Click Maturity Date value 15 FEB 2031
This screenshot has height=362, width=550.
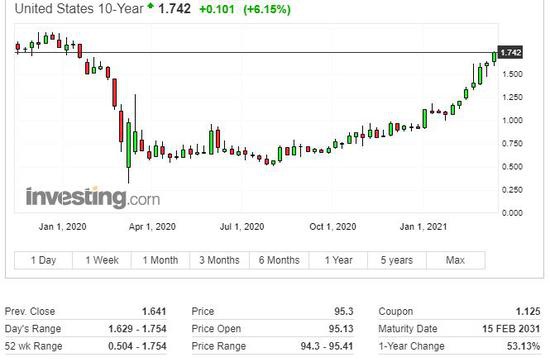[511, 329]
